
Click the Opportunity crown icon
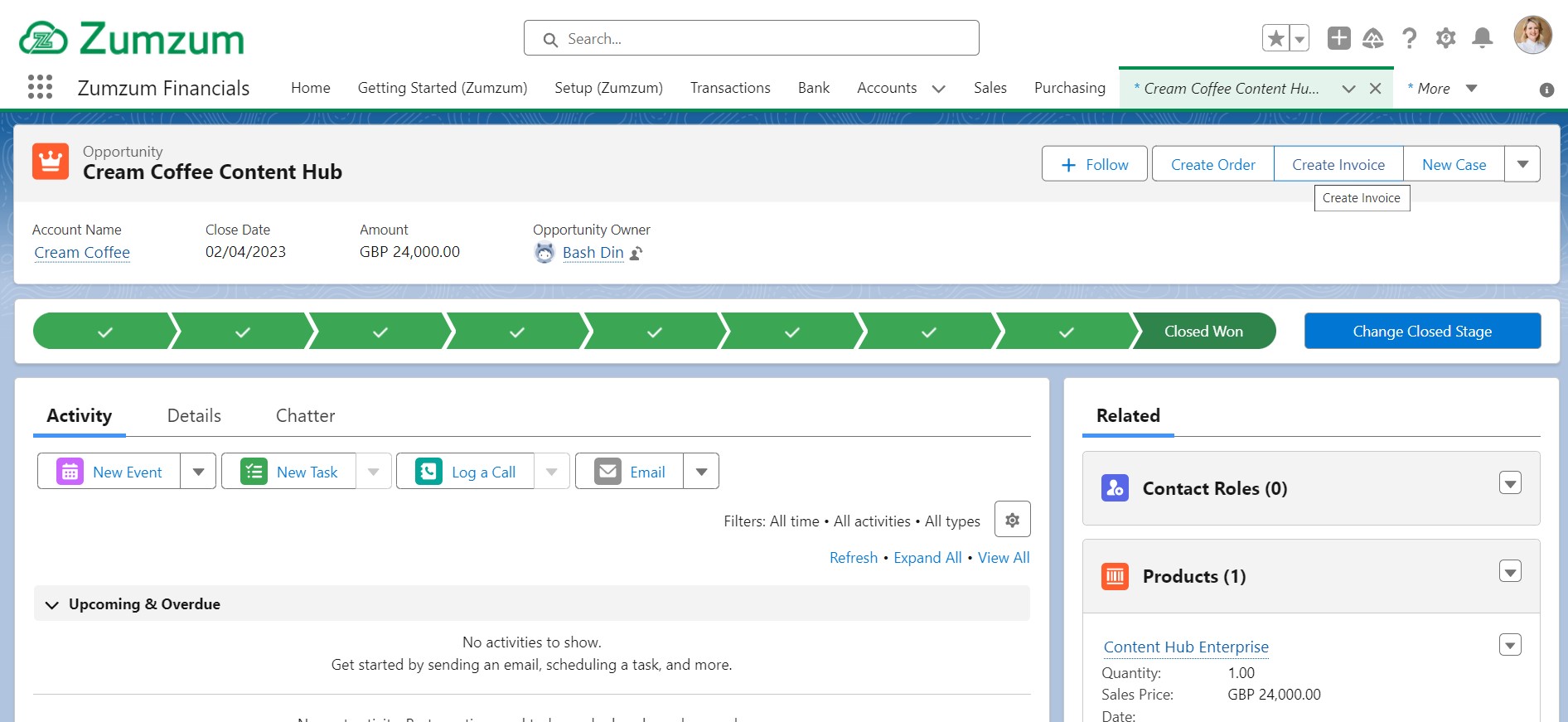(51, 162)
